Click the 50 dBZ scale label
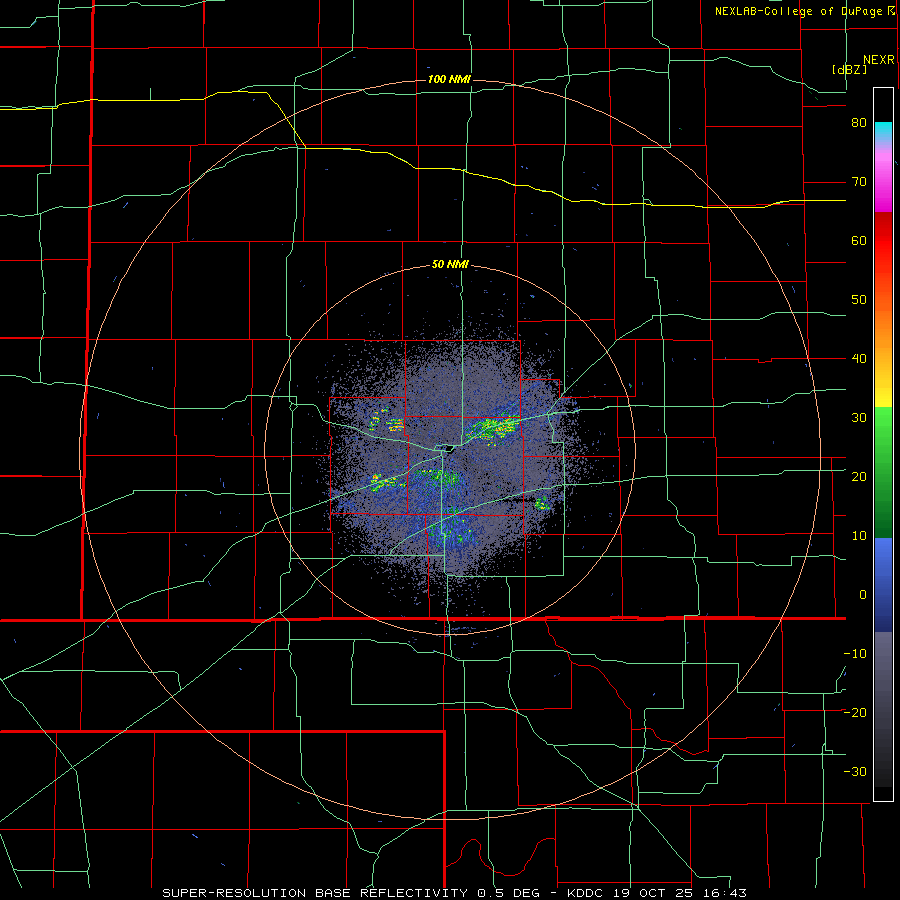Viewport: 900px width, 900px height. point(859,300)
